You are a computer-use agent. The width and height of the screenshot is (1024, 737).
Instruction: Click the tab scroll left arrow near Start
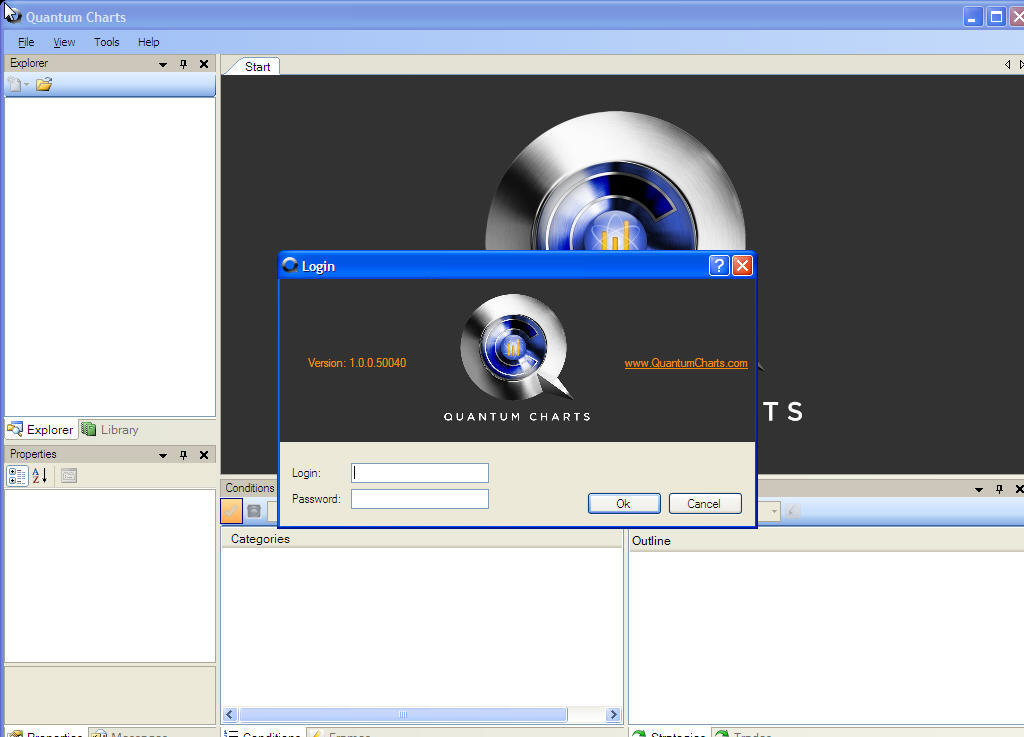(1008, 65)
